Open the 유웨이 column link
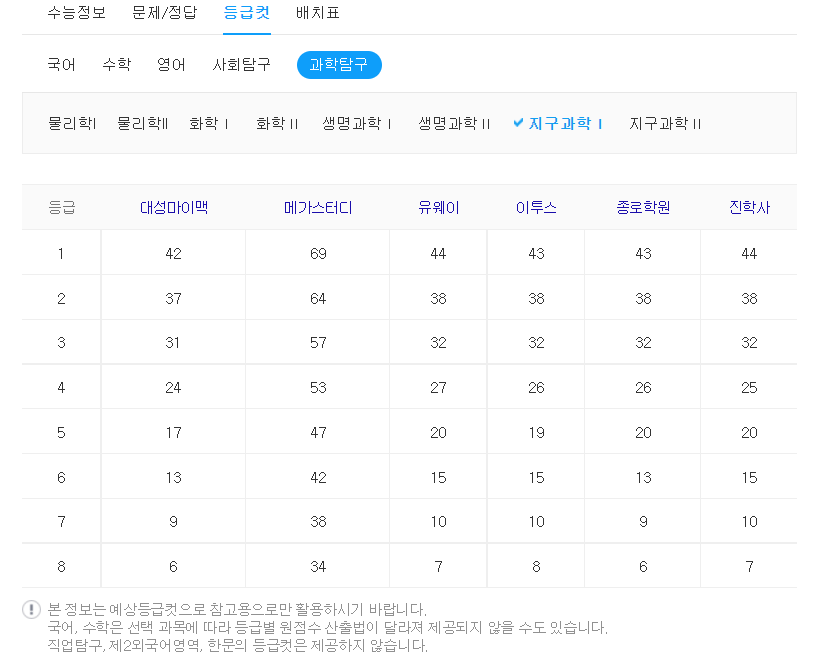 439,208
